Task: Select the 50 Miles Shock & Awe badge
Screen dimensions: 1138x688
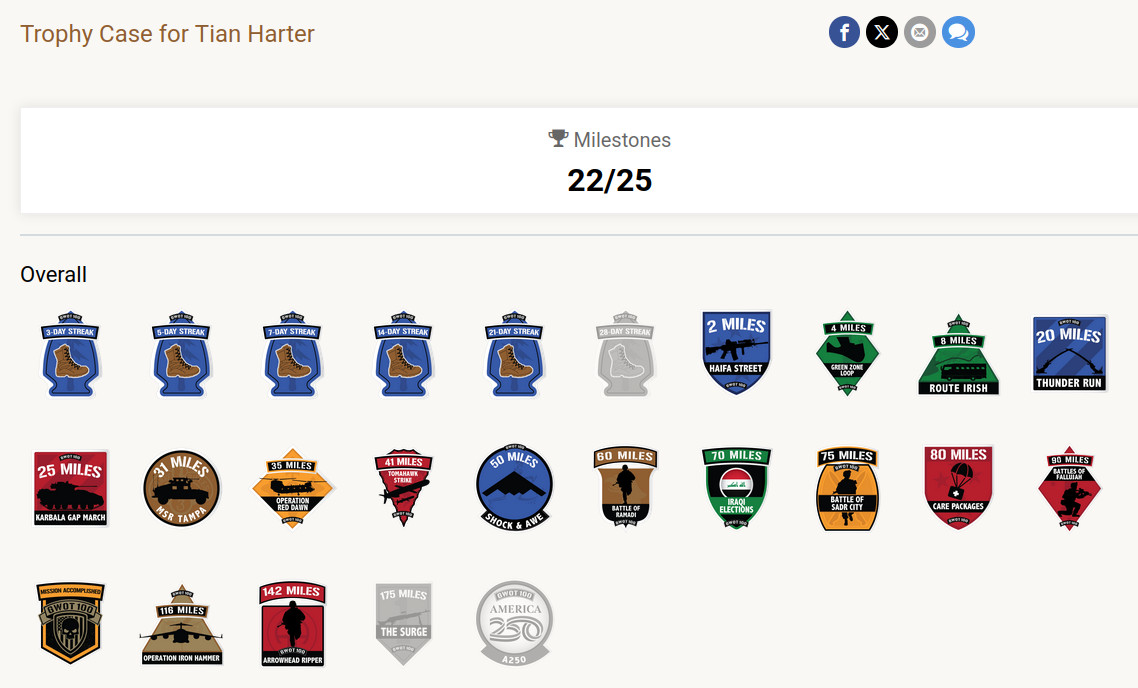Action: tap(514, 488)
